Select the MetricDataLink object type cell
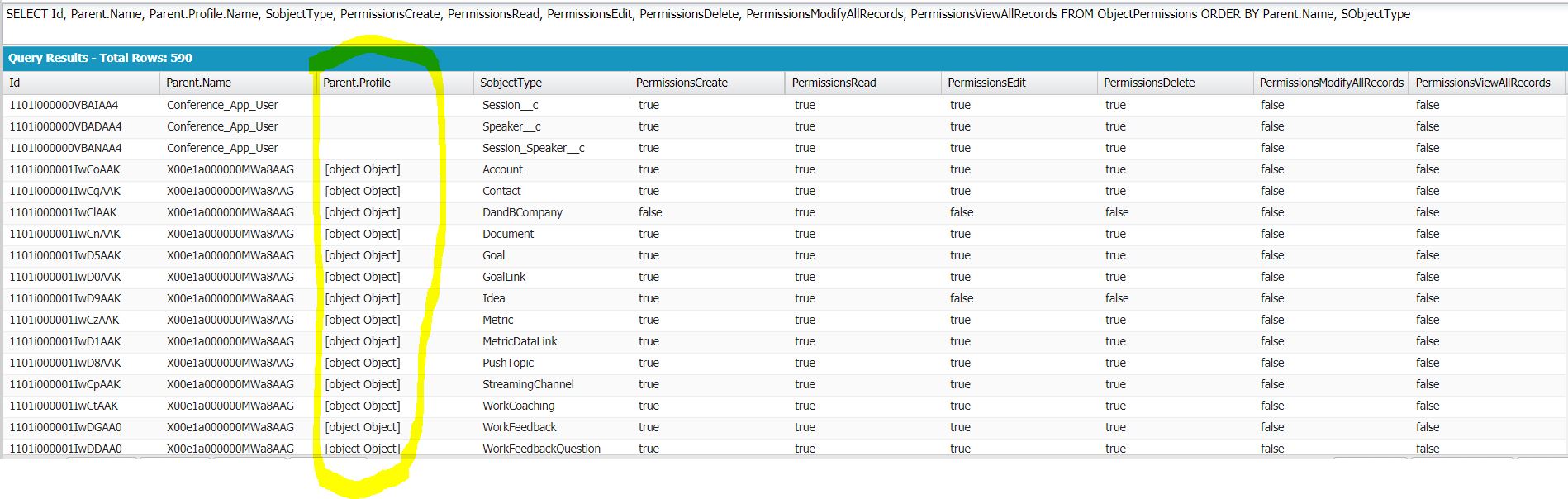 [x=520, y=341]
